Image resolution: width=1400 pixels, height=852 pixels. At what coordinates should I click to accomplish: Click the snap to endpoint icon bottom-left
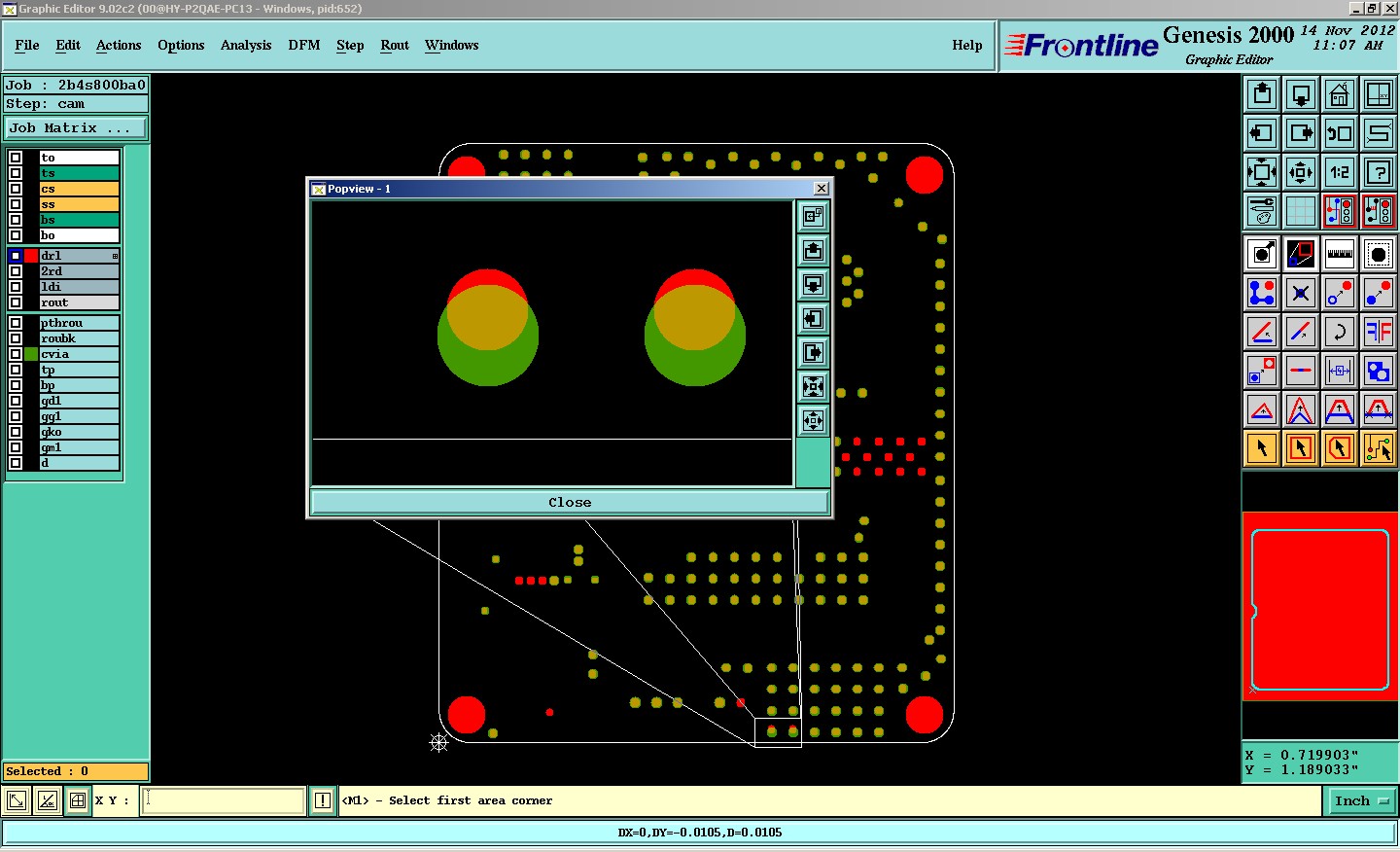[17, 800]
